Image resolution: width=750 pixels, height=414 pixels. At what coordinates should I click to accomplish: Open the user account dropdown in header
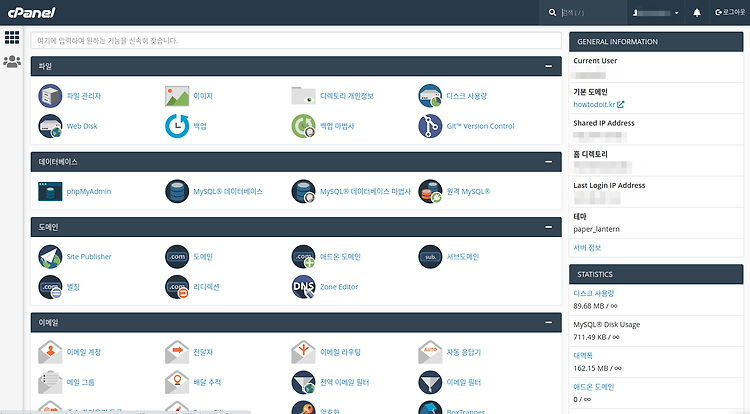point(656,13)
